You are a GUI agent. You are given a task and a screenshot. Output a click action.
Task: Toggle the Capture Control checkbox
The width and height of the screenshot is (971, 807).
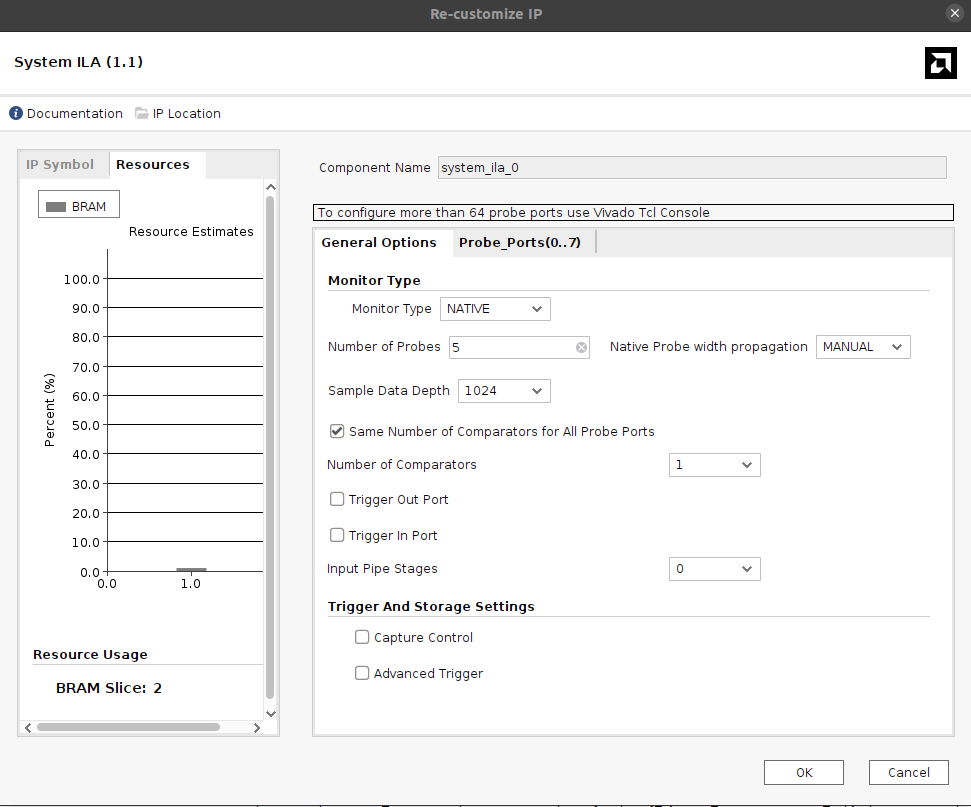tap(362, 637)
